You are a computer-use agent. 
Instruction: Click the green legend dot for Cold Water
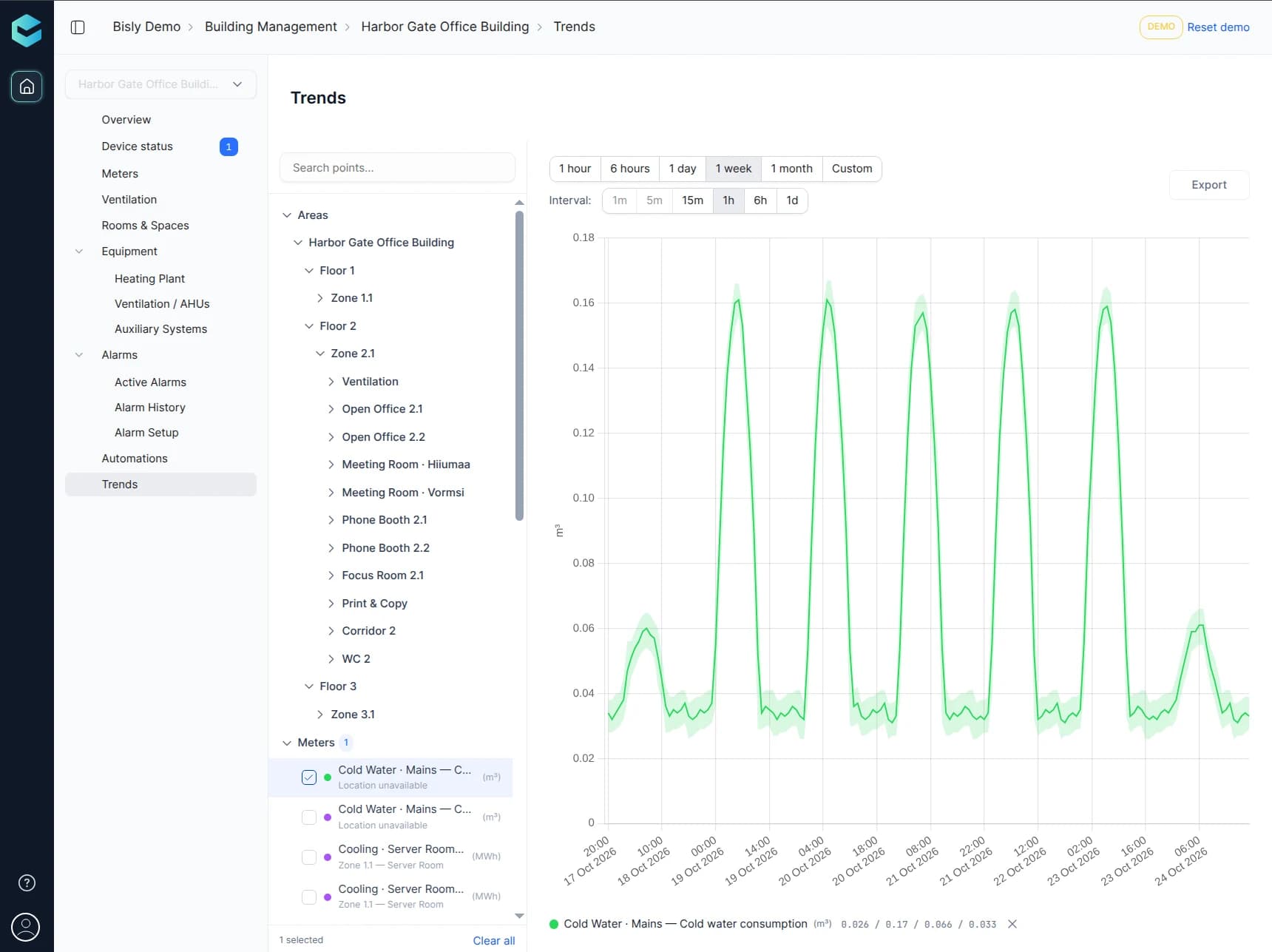coord(554,924)
